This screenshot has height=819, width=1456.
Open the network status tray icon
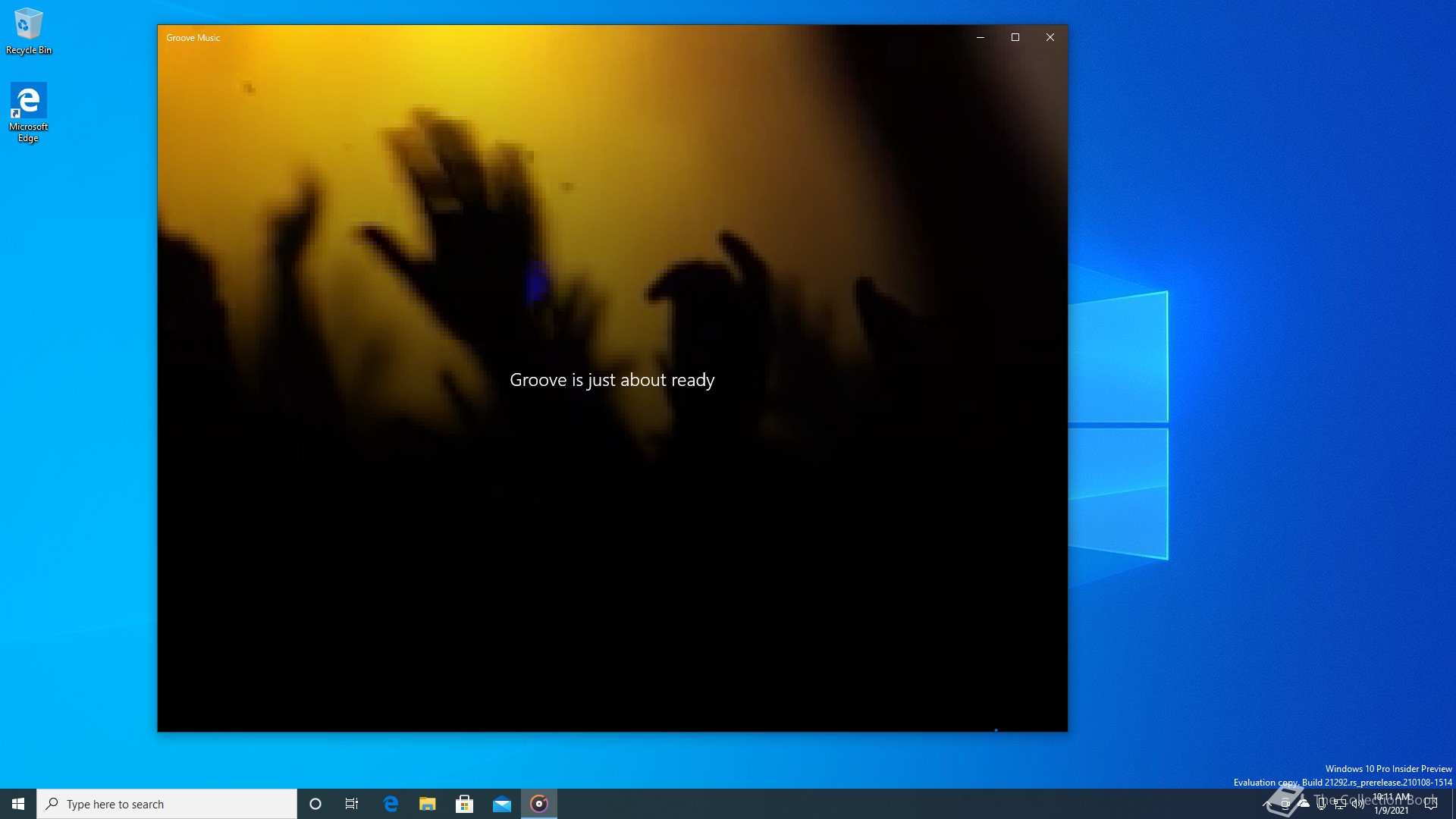pos(1340,804)
